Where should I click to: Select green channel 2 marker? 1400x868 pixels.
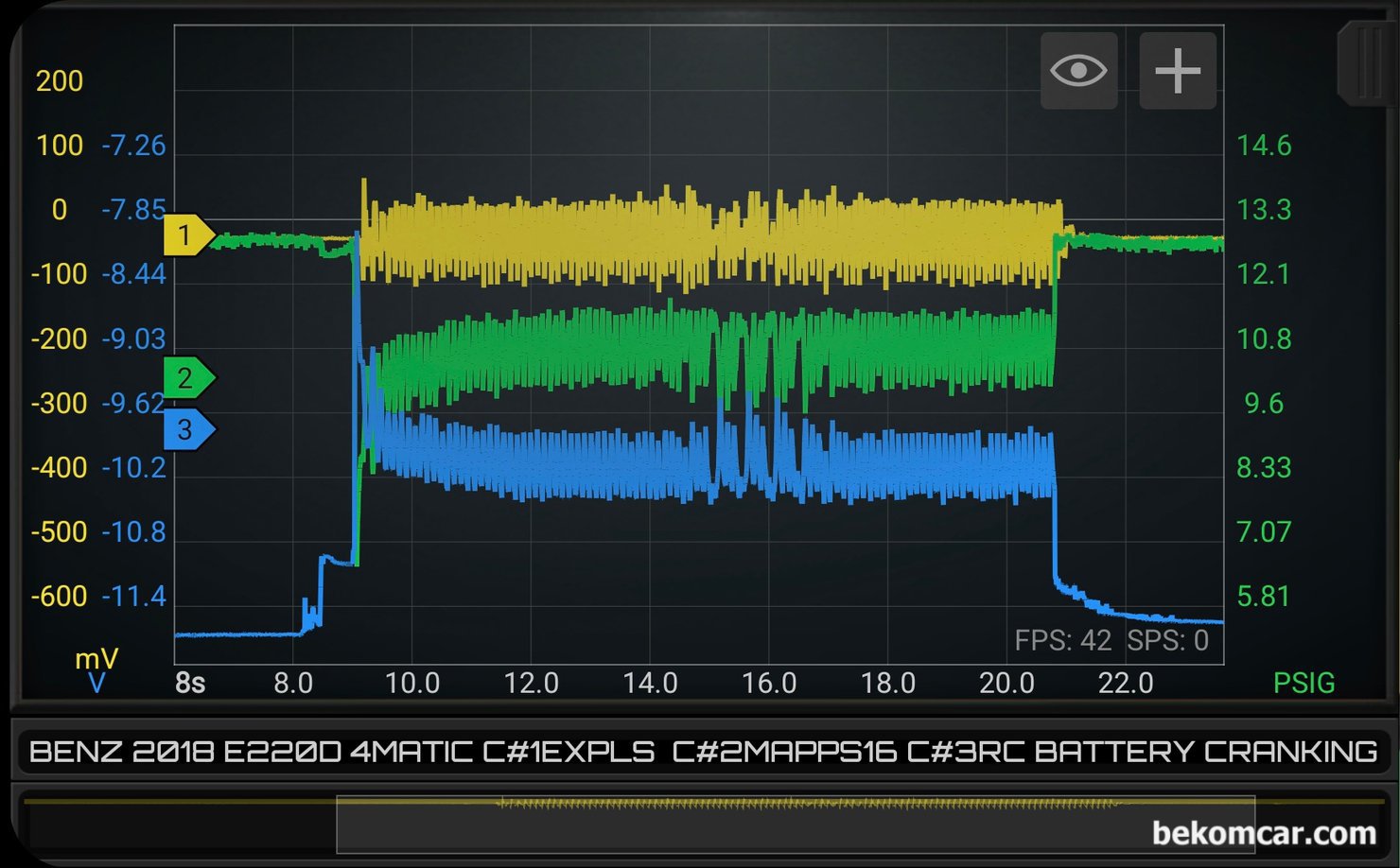pos(189,378)
